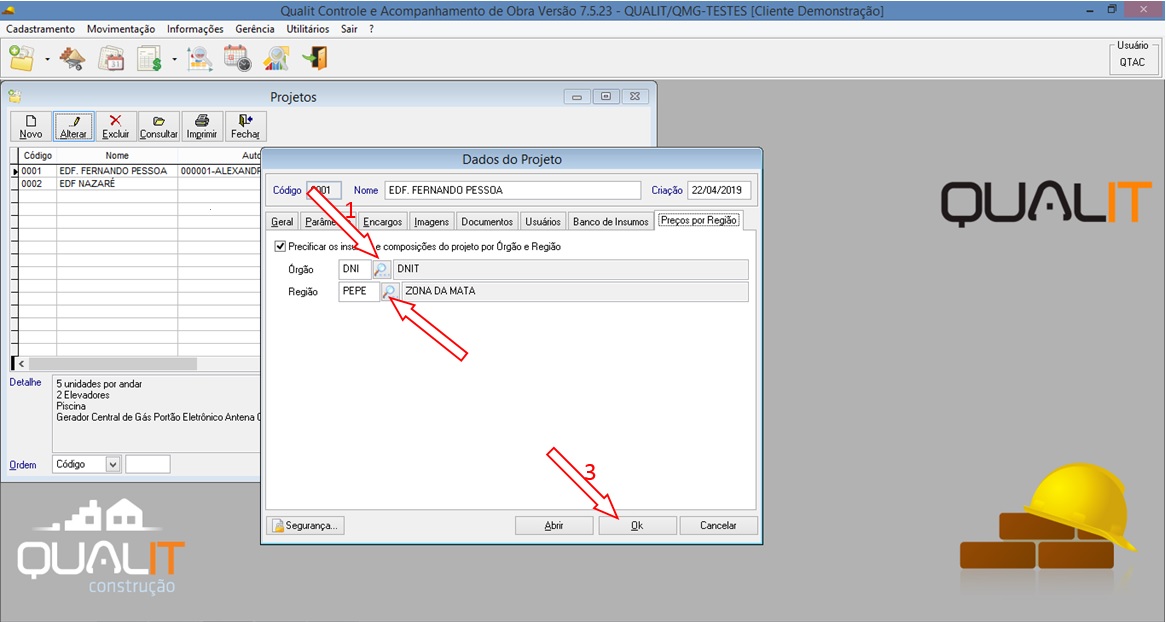The image size is (1166, 622).
Task: Click the exit door toolbar icon
Action: click(x=315, y=58)
